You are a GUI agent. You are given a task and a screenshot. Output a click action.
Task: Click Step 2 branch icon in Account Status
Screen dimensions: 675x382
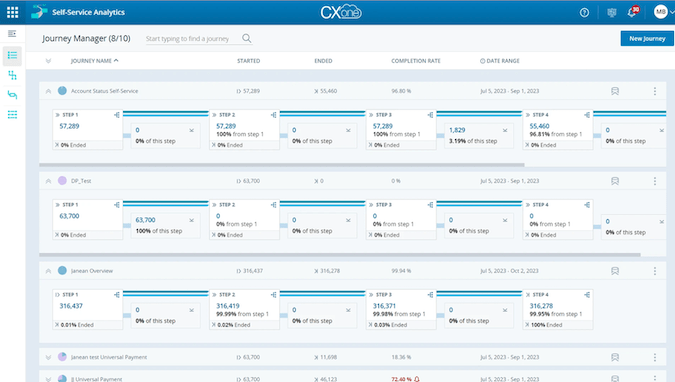273,115
